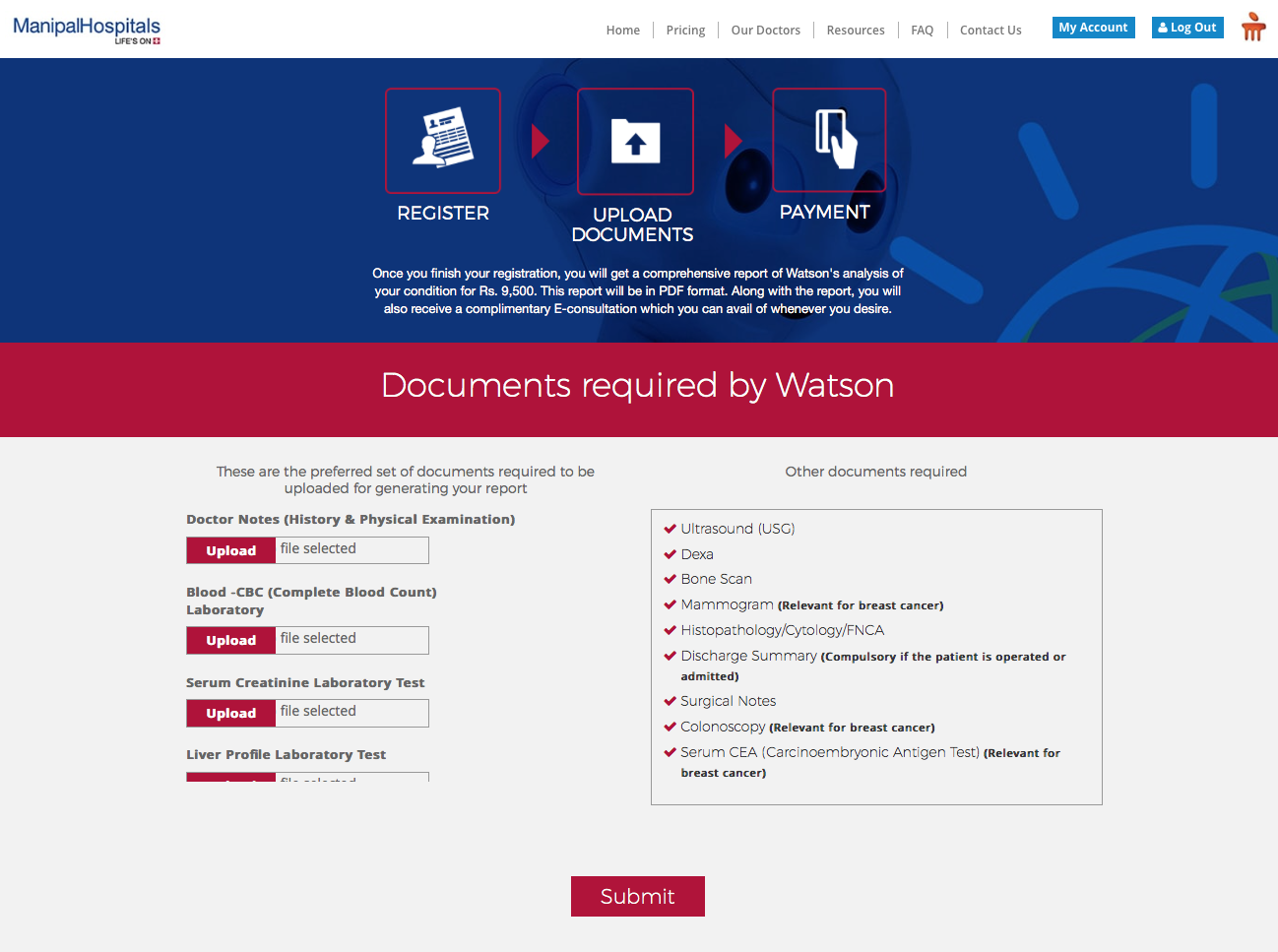
Task: Click the Log Out button
Action: coord(1187,28)
